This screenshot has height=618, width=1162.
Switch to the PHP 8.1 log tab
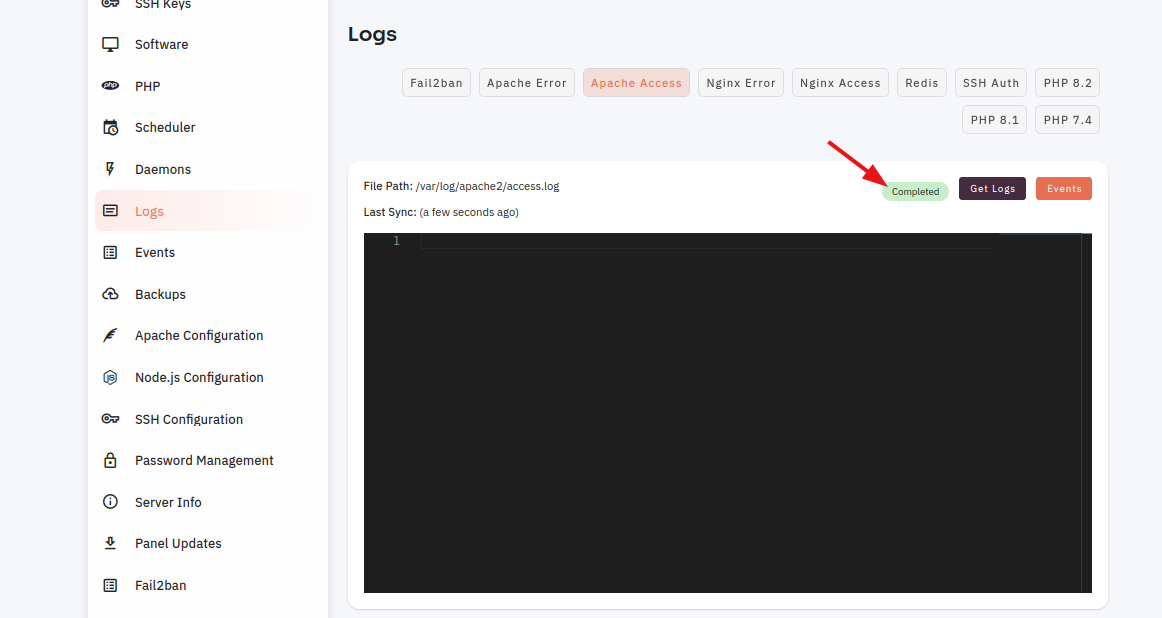pos(995,120)
